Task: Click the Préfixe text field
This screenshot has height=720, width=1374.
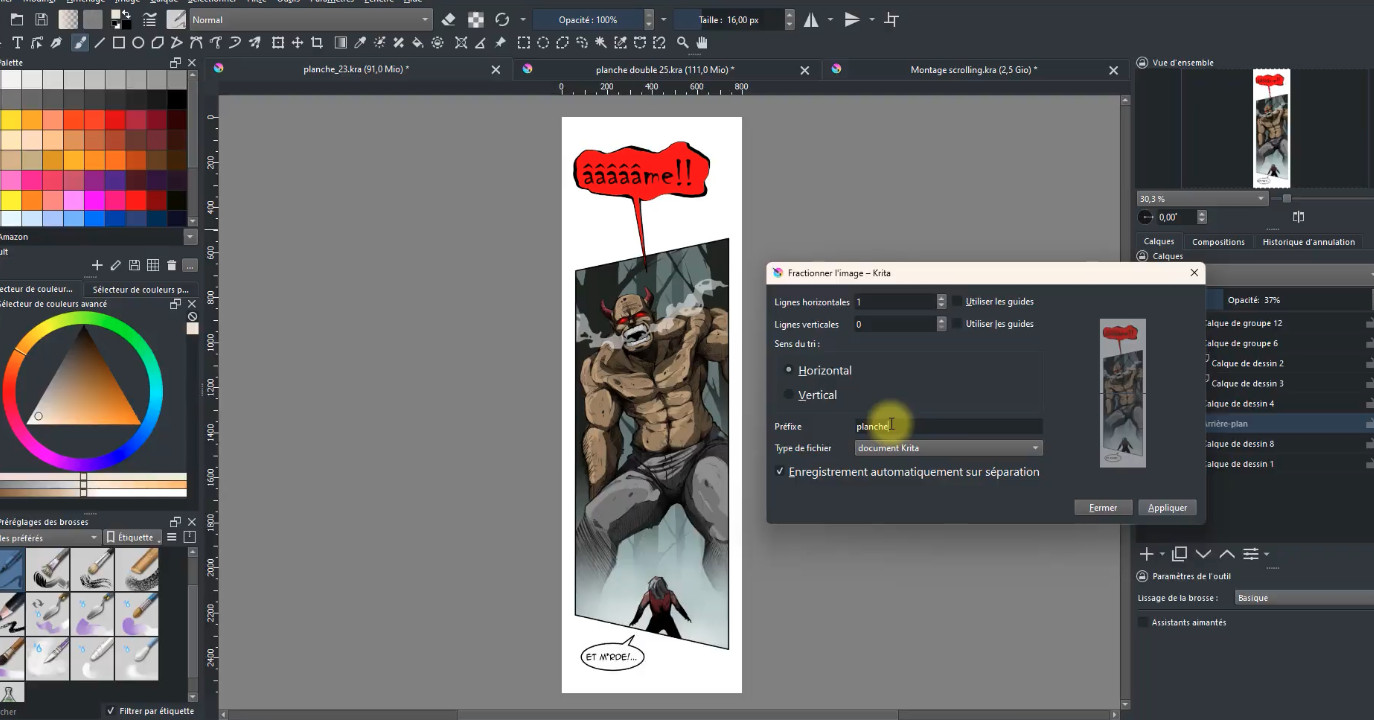Action: click(x=948, y=426)
